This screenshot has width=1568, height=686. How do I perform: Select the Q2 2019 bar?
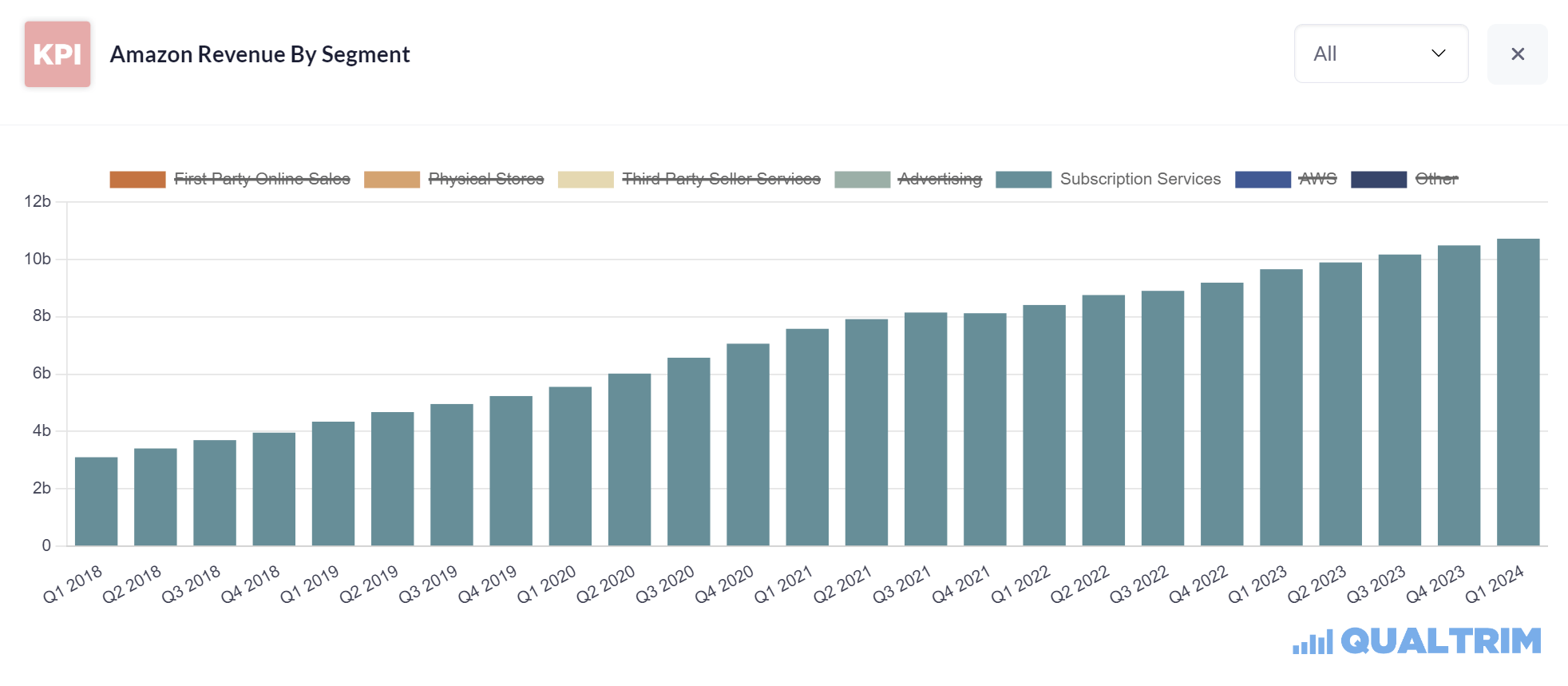[x=393, y=479]
